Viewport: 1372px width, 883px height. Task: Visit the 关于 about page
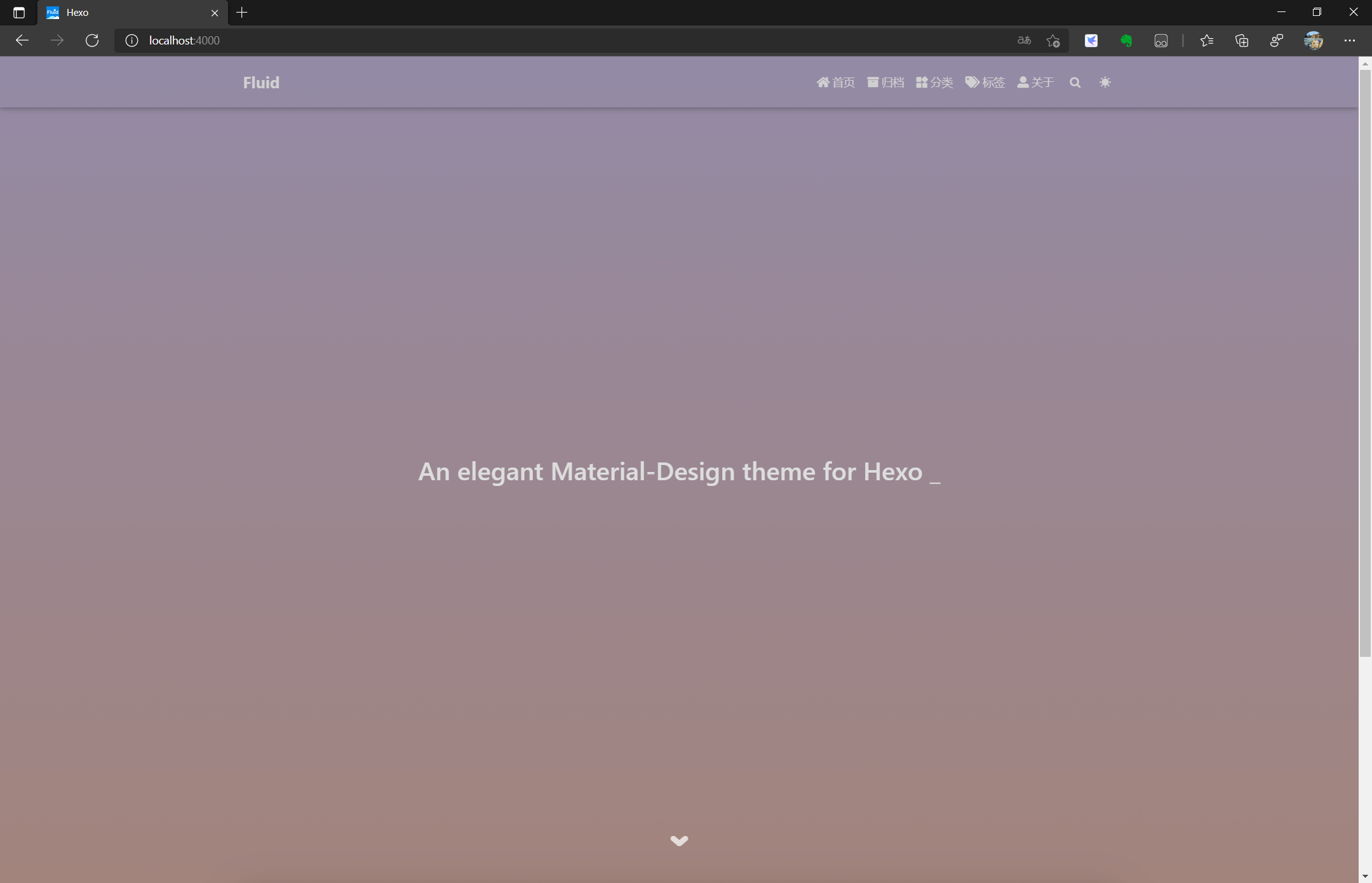pos(1035,83)
